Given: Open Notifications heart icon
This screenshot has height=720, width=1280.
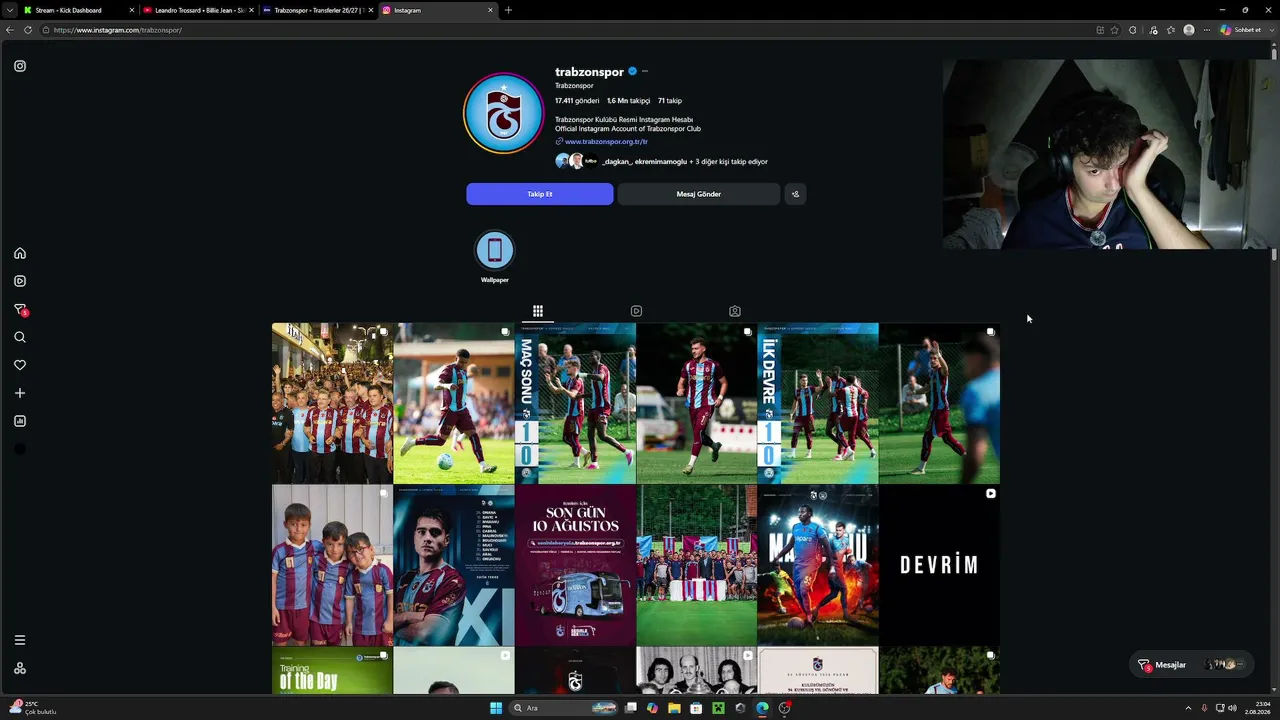Looking at the screenshot, I should tap(20, 365).
